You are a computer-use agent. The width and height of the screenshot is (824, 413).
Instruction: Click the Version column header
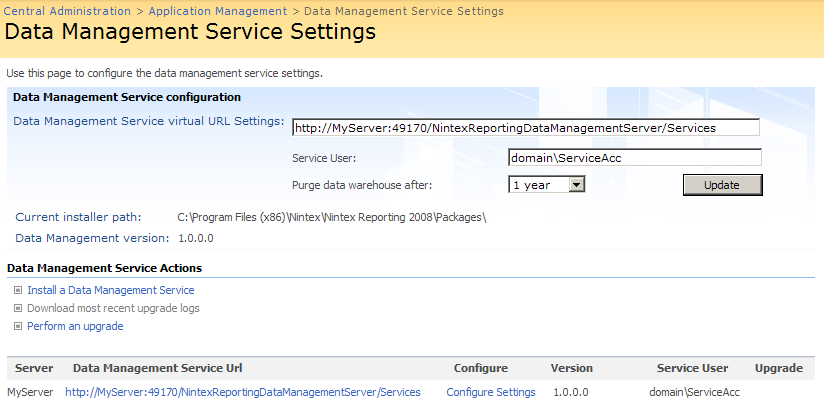571,368
